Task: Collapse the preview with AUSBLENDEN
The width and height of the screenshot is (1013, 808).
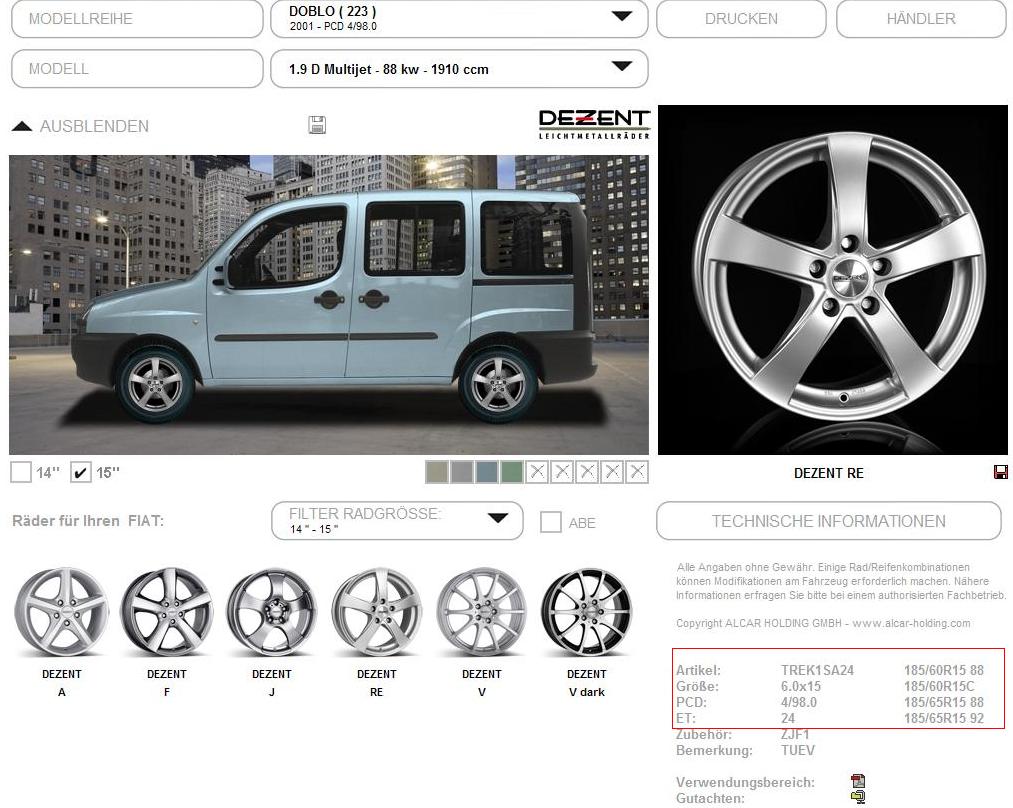Action: pyautogui.click(x=81, y=126)
